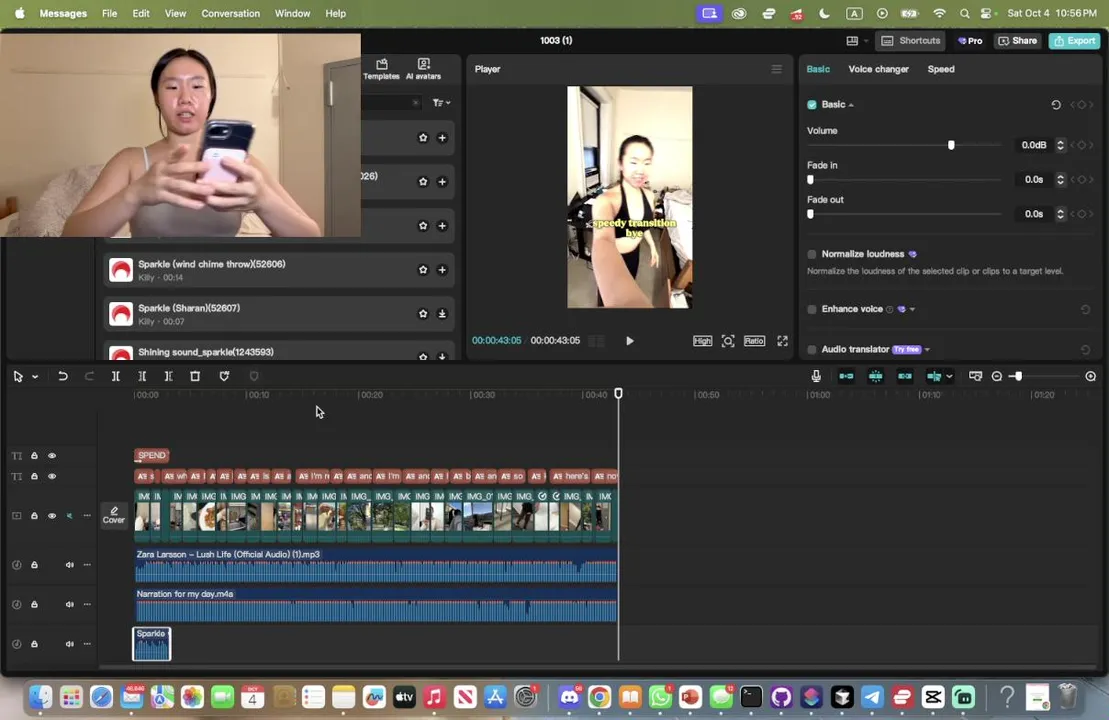Start voiceover recording with microphone icon

click(x=816, y=376)
